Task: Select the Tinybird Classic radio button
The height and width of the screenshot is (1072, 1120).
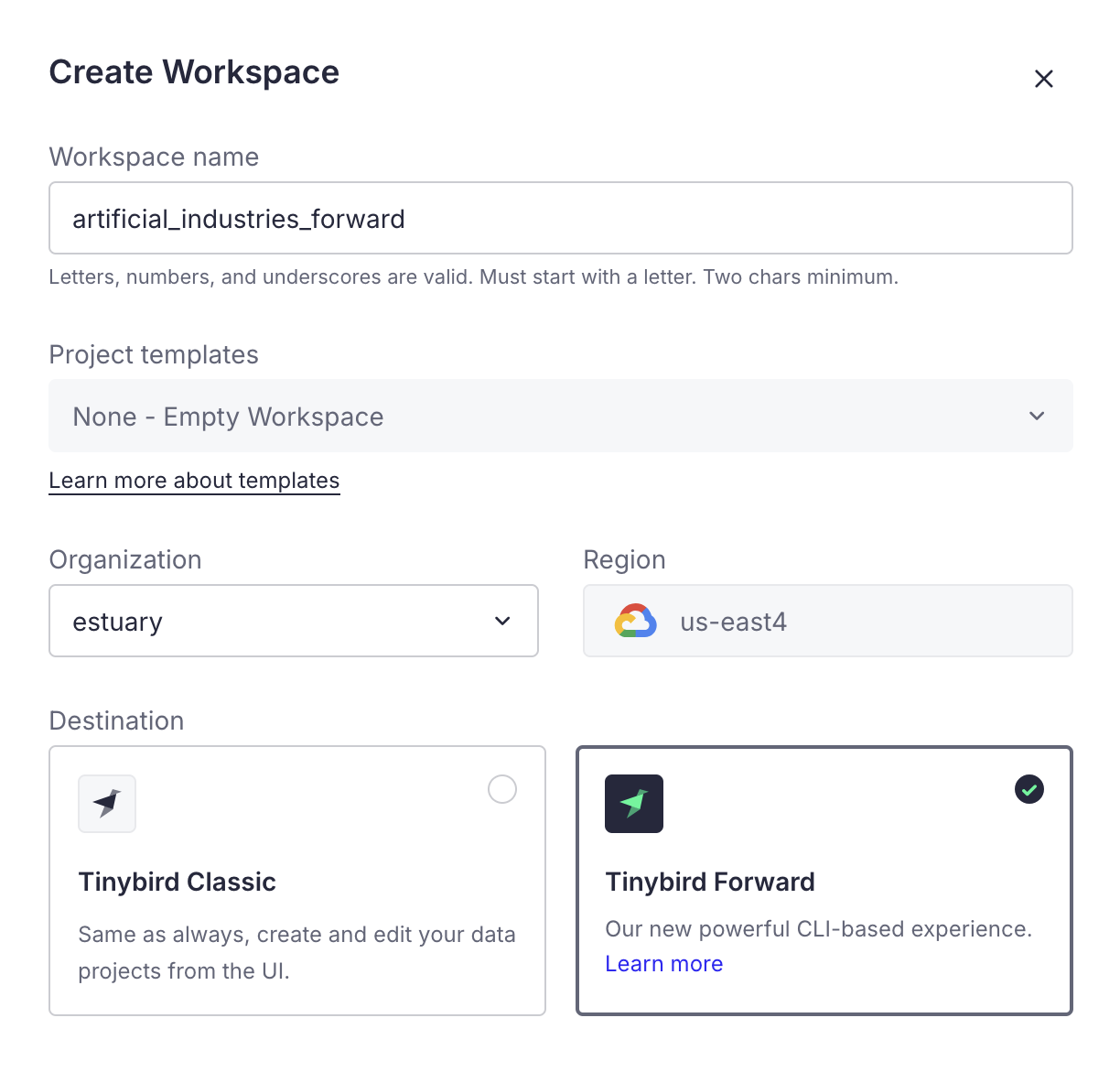Action: 501,788
